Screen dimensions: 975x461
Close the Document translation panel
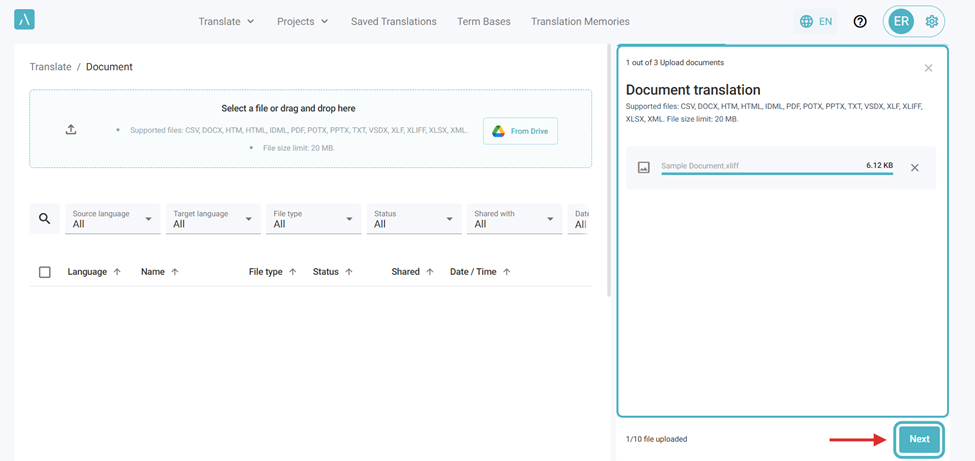(x=928, y=68)
